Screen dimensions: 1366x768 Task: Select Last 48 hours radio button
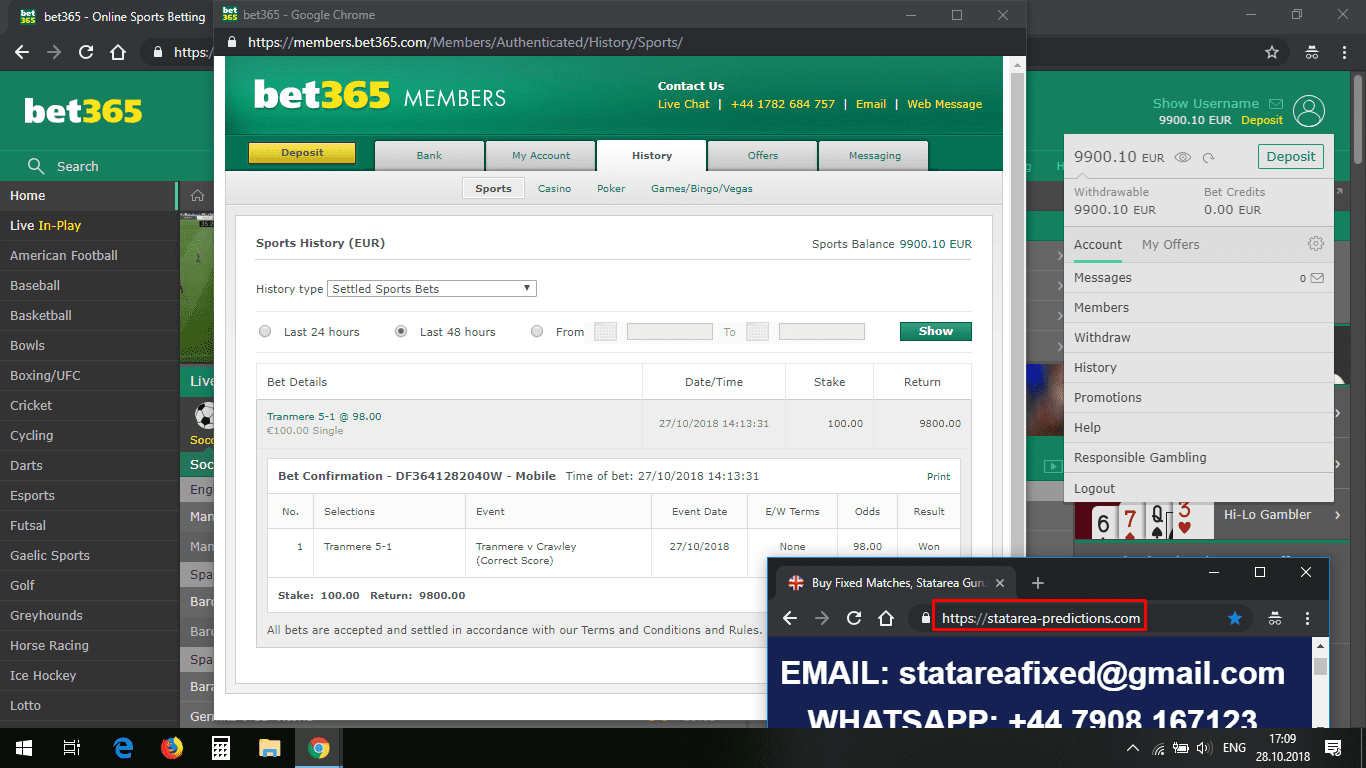401,331
